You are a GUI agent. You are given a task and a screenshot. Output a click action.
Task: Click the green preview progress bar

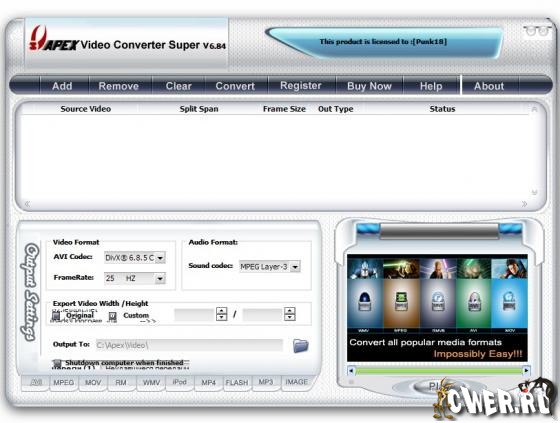tap(439, 371)
